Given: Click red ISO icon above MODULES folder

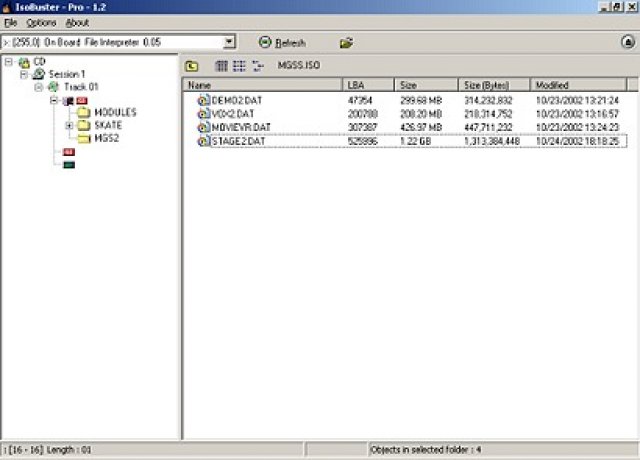Looking at the screenshot, I should 82,100.
